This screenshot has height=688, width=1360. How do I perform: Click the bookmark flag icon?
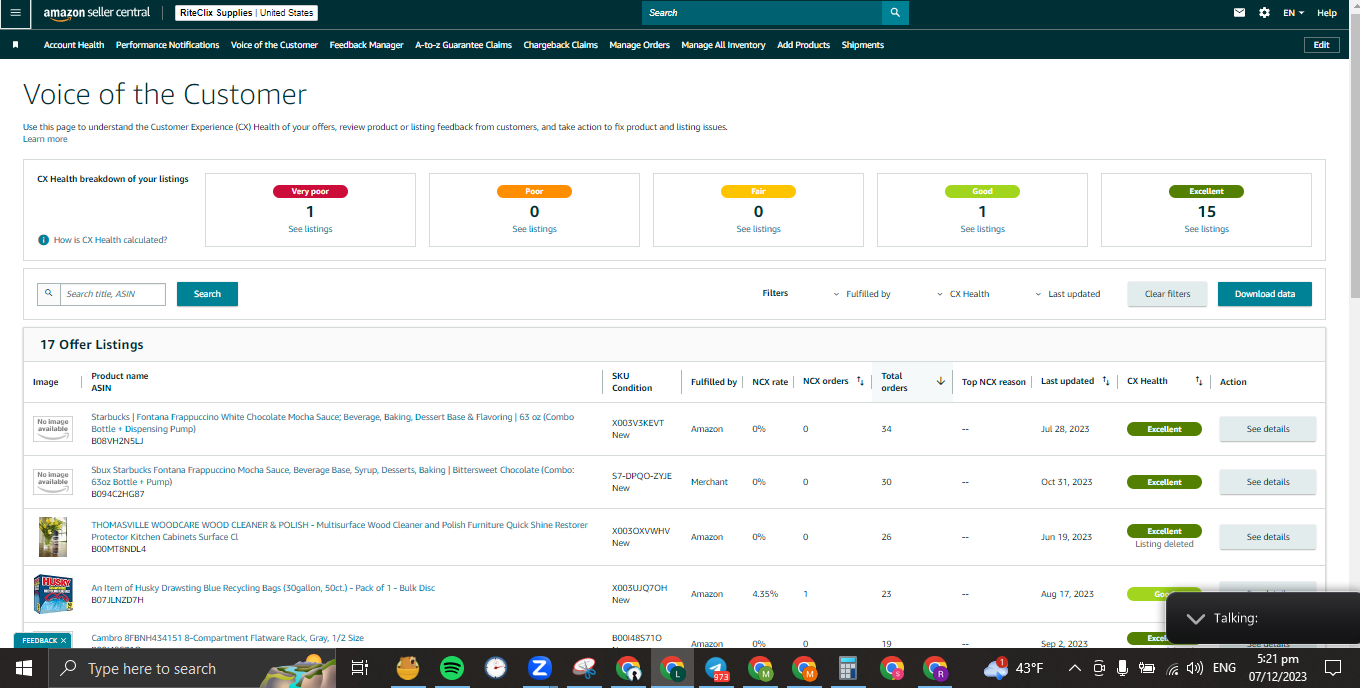coord(16,45)
